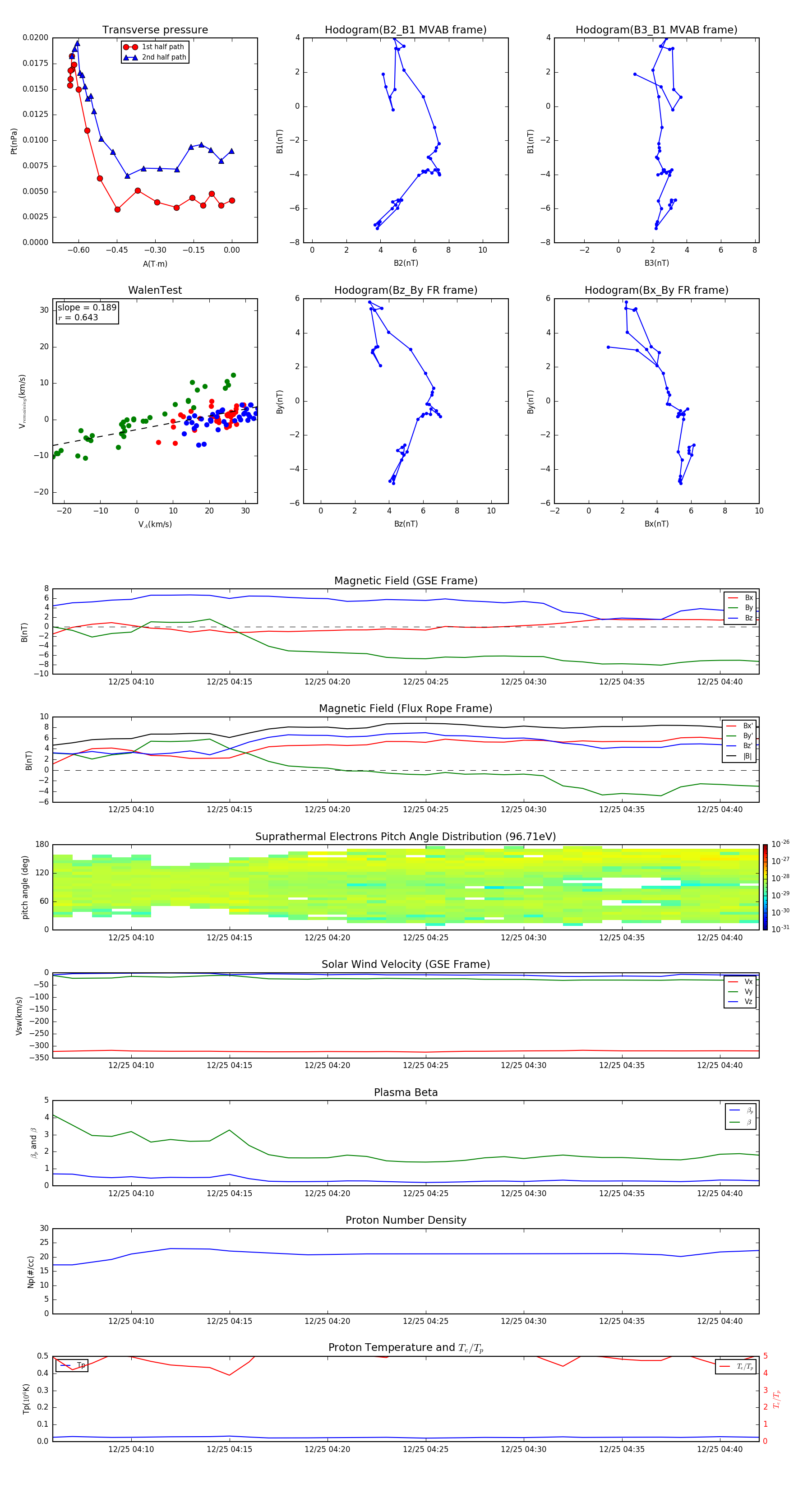Screen dimensions: 812x1489
Task: Click the pitch angle (deg) axis label
Action: coord(25,887)
